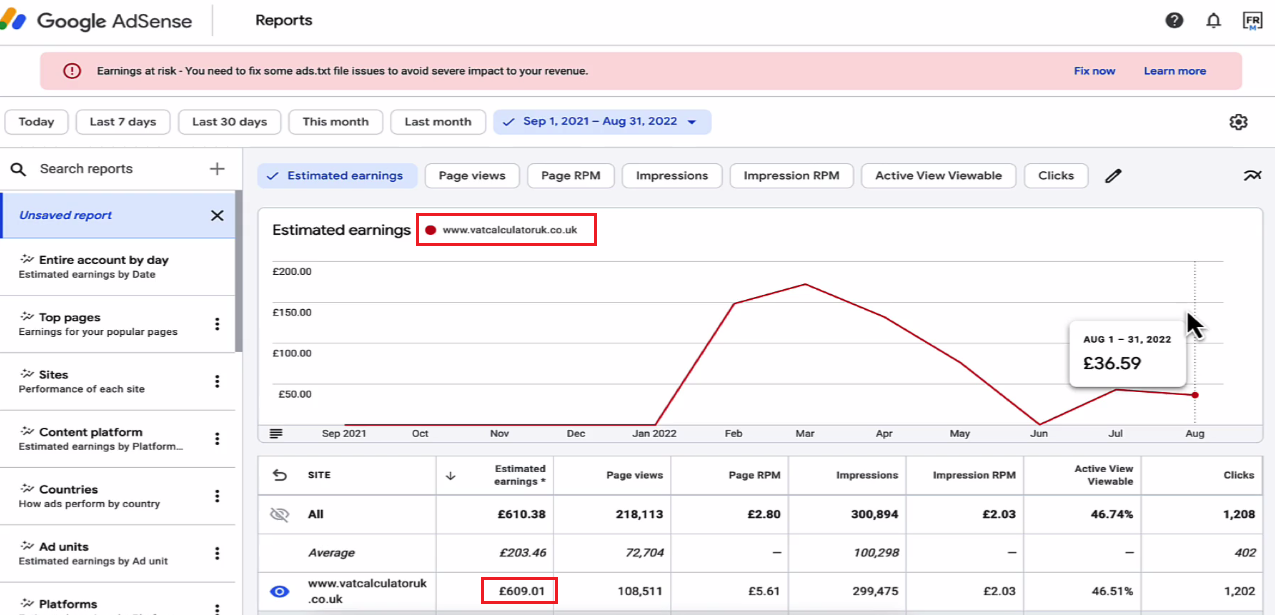This screenshot has width=1275, height=615.
Task: Click the Aug data point on the chart
Action: click(x=1195, y=395)
